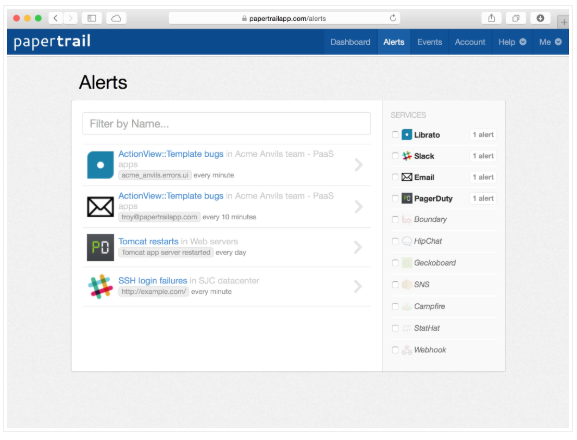Open the Safari share button

coord(492,18)
